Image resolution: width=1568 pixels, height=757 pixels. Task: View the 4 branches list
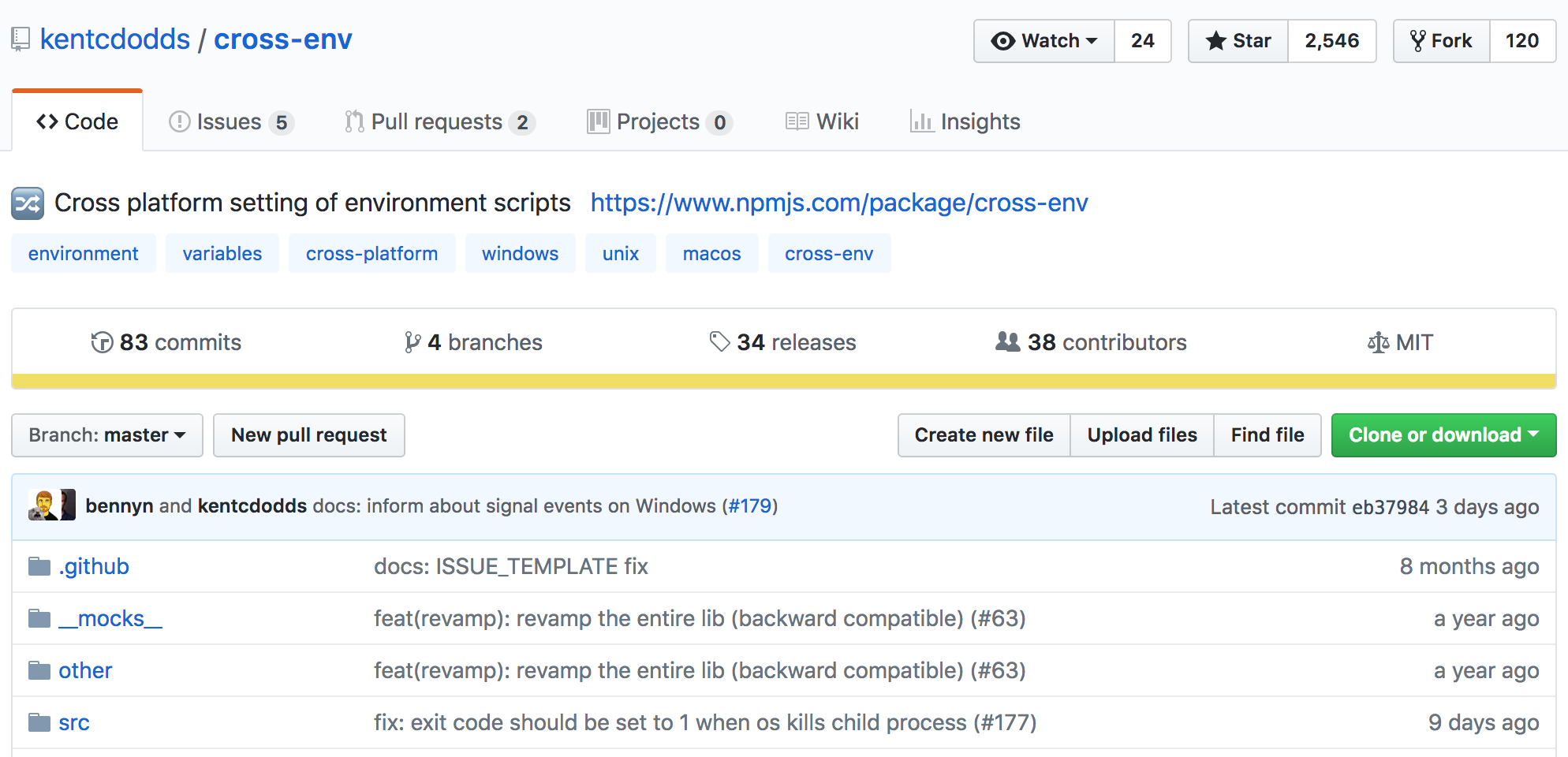[x=473, y=342]
